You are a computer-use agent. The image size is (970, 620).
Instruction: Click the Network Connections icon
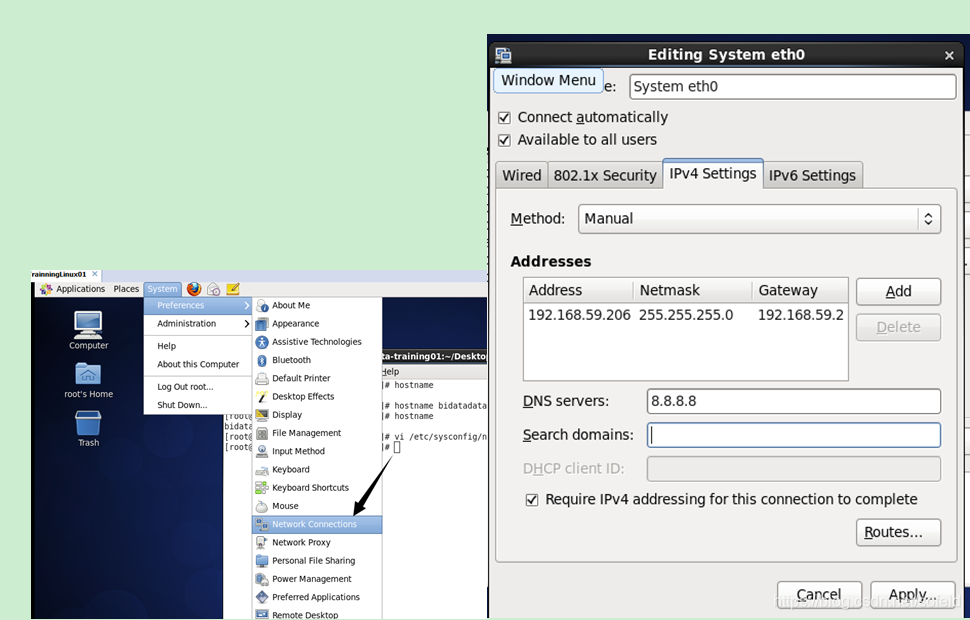tap(262, 524)
